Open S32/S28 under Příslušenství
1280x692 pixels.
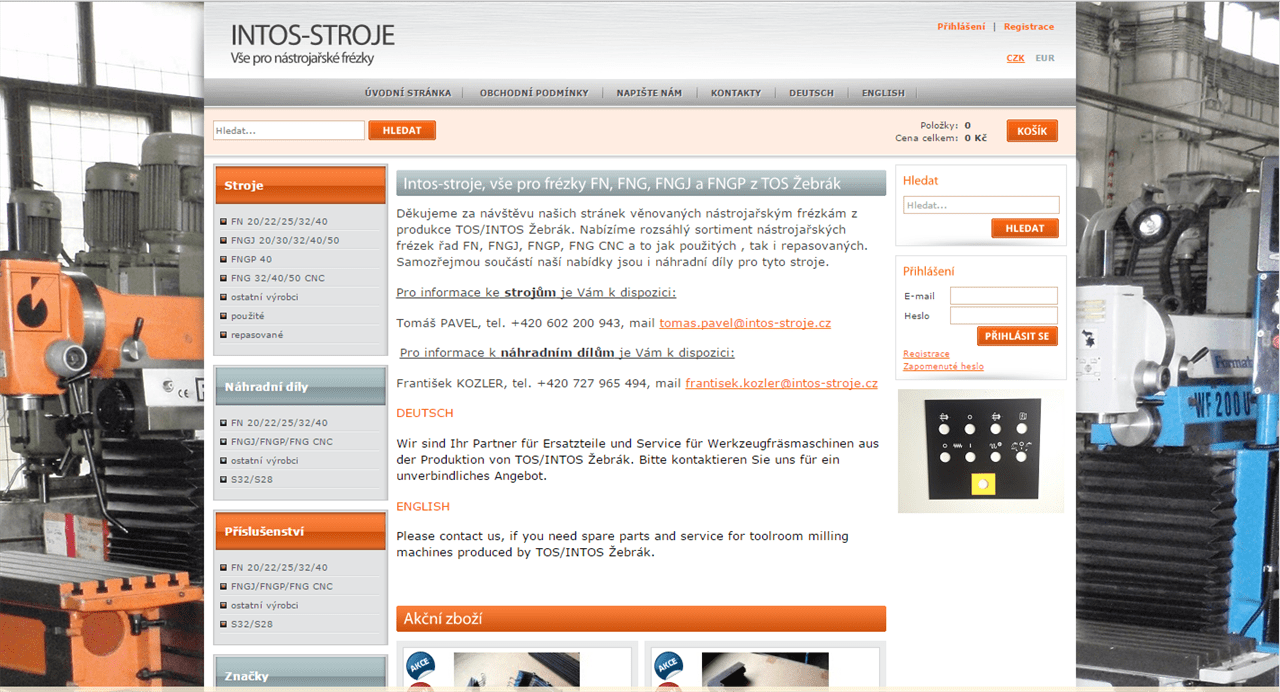[252, 625]
